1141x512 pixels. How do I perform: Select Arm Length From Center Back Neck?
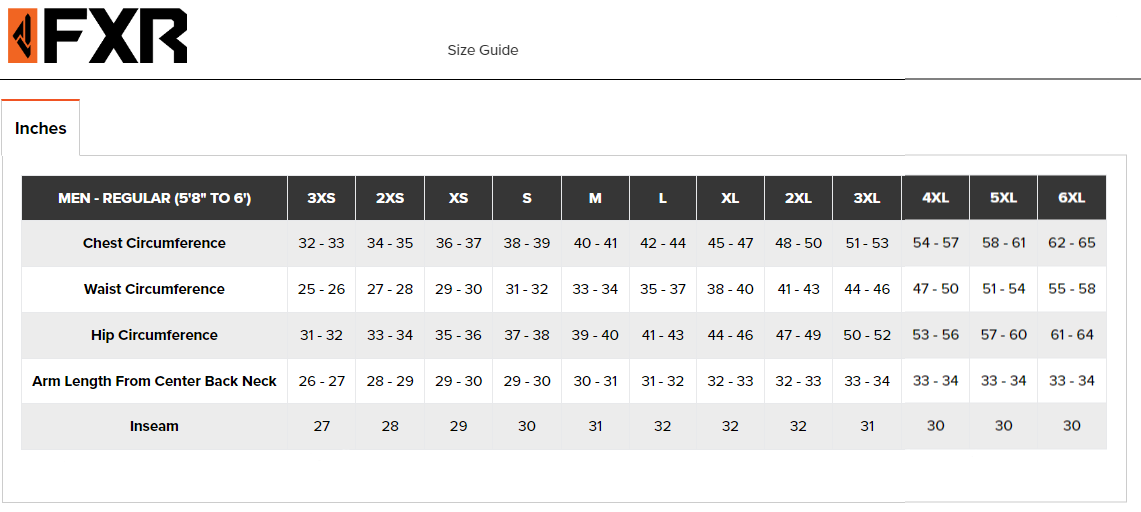154,381
